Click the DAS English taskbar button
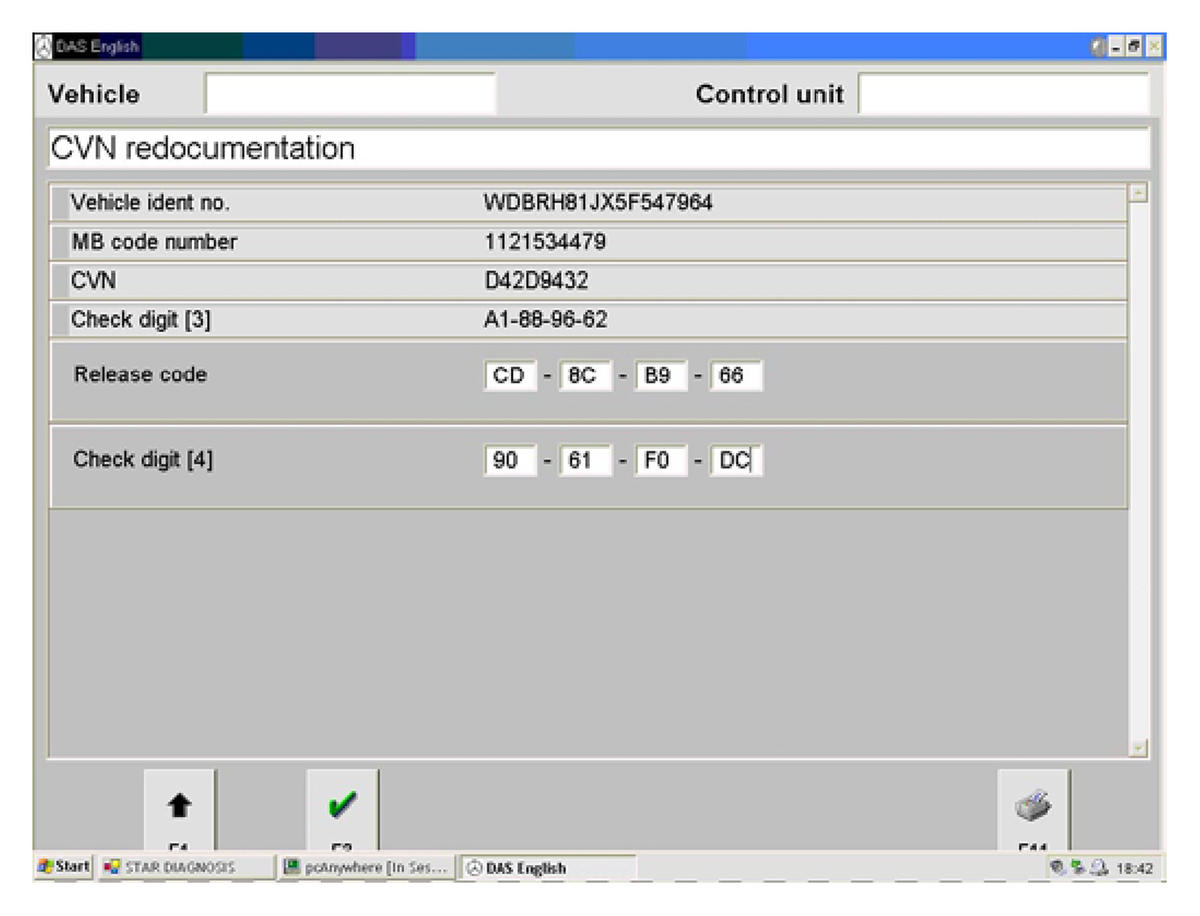1200x916 pixels. coord(545,868)
